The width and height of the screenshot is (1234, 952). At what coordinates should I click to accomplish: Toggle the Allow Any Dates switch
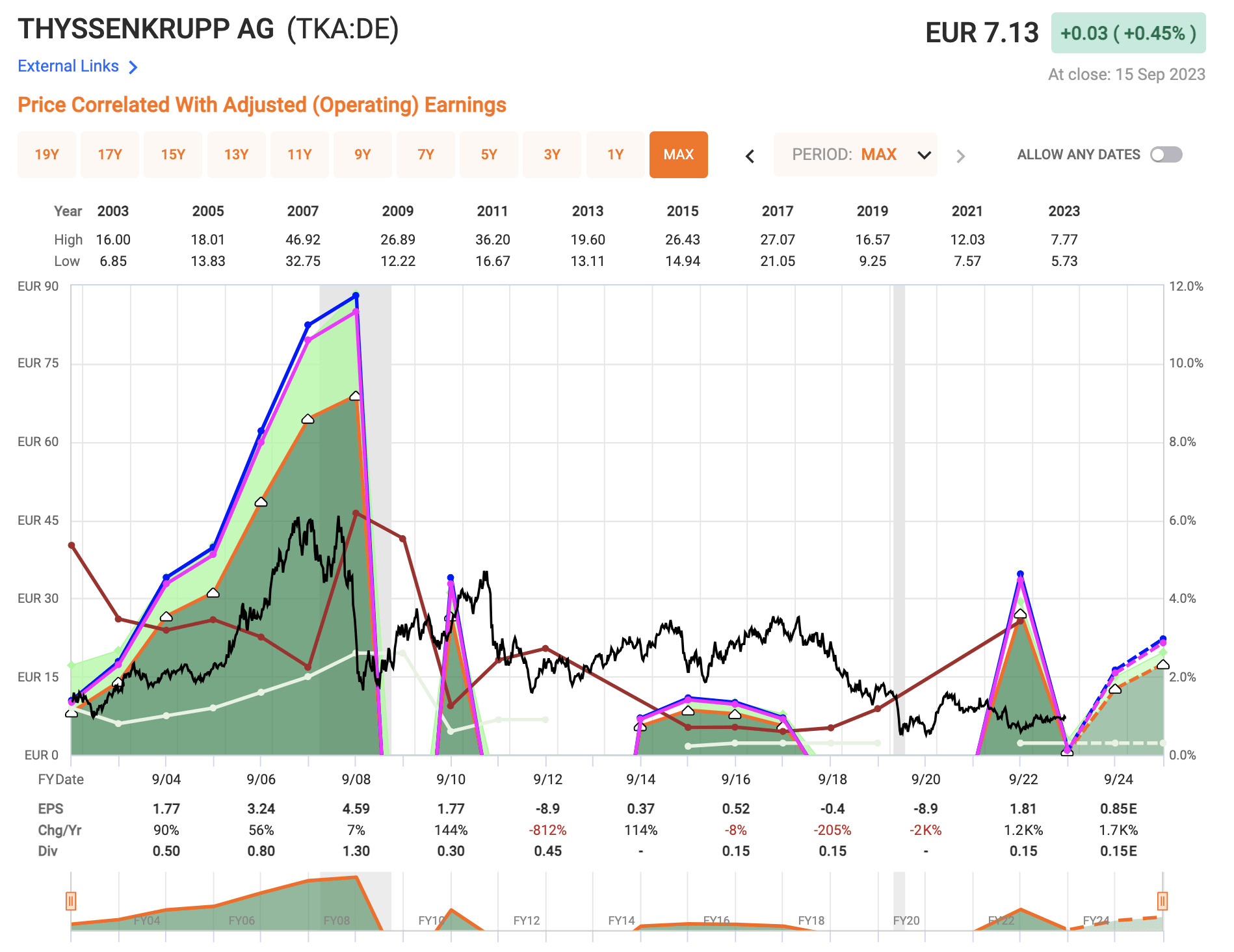coord(1166,155)
